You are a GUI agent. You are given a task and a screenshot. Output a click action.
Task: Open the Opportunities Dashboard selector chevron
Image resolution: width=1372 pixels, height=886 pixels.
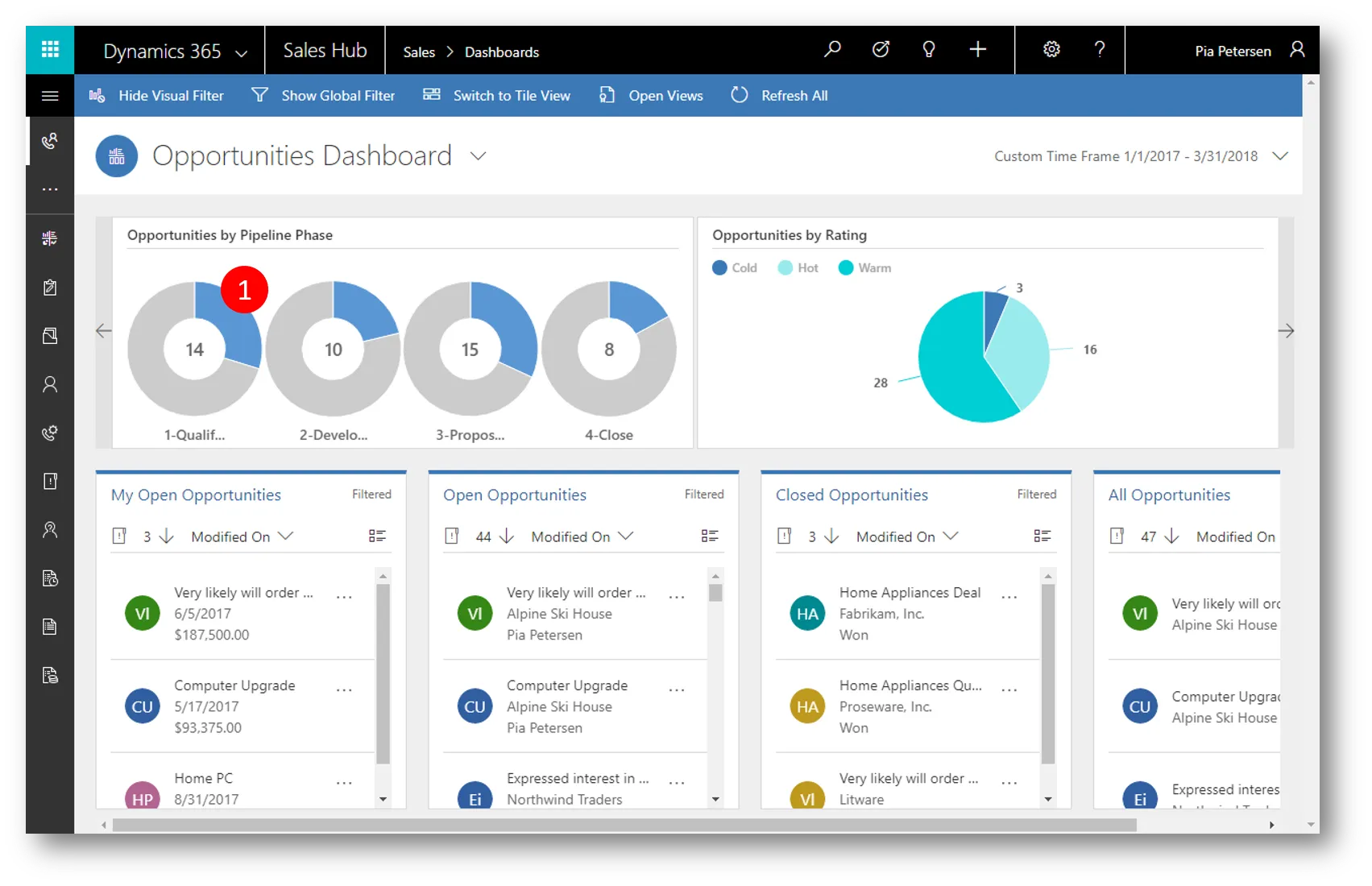coord(479,156)
